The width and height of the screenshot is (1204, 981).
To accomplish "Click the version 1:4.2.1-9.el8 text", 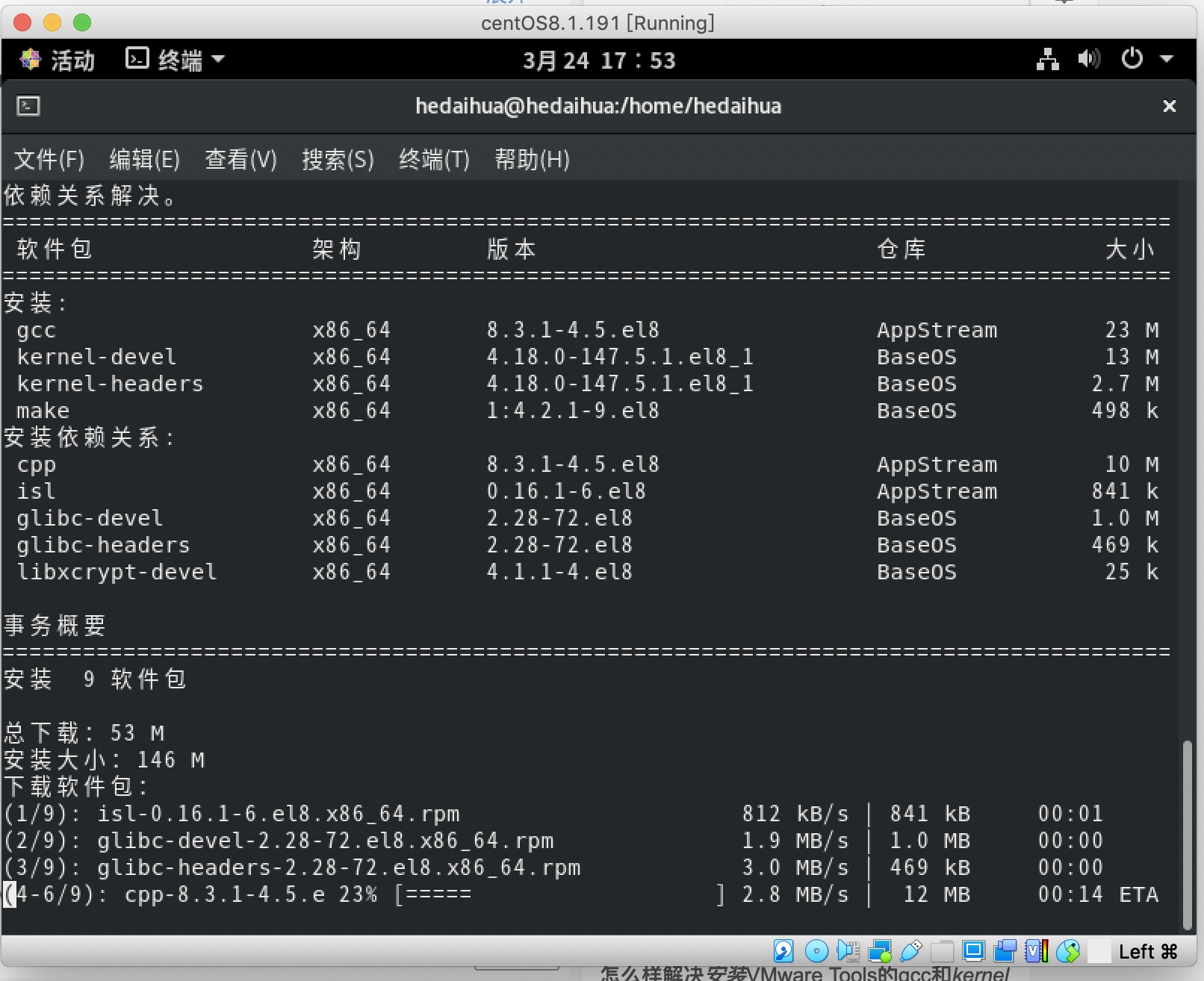I will click(573, 411).
